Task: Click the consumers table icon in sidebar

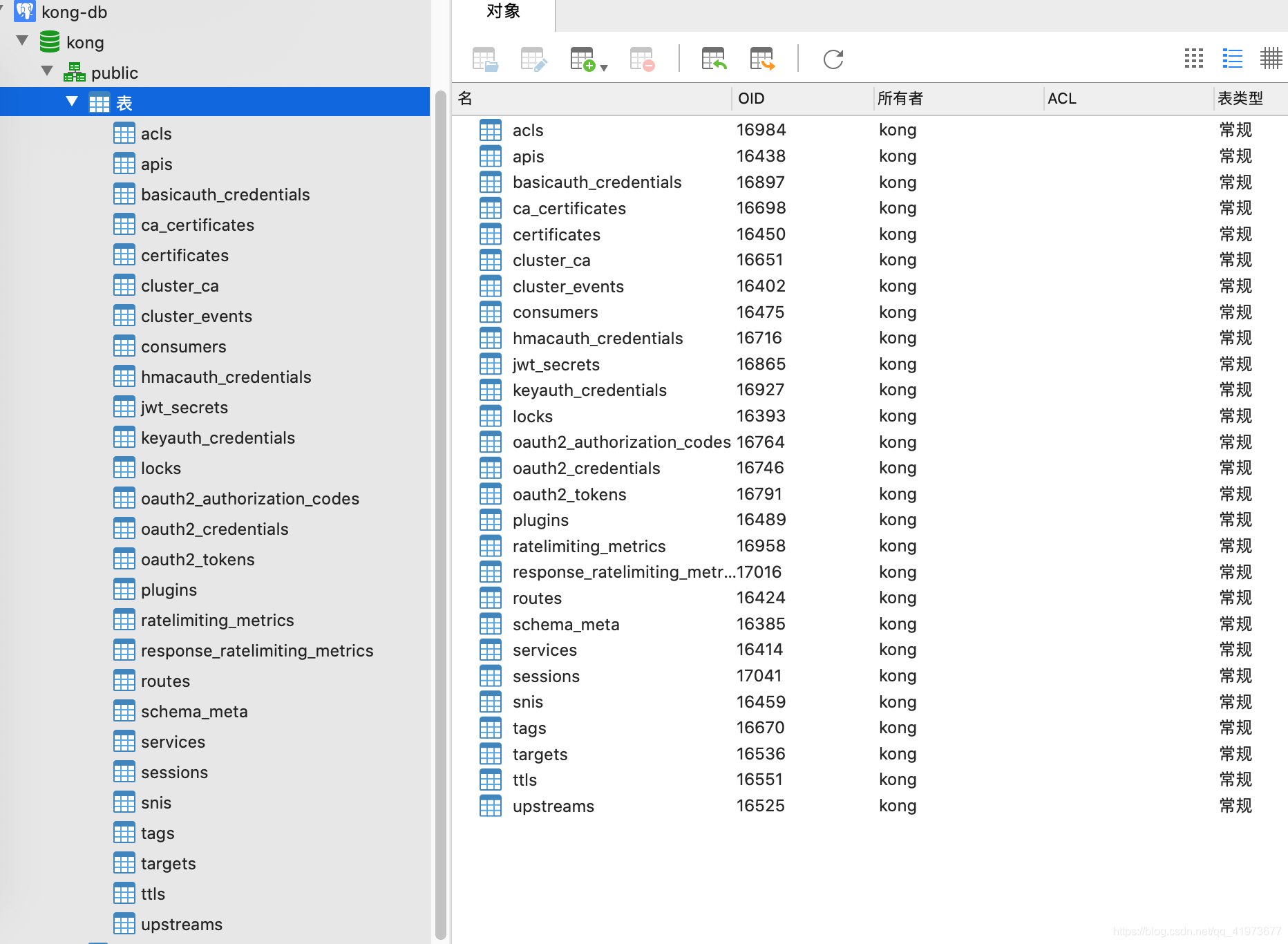Action: 124,346
